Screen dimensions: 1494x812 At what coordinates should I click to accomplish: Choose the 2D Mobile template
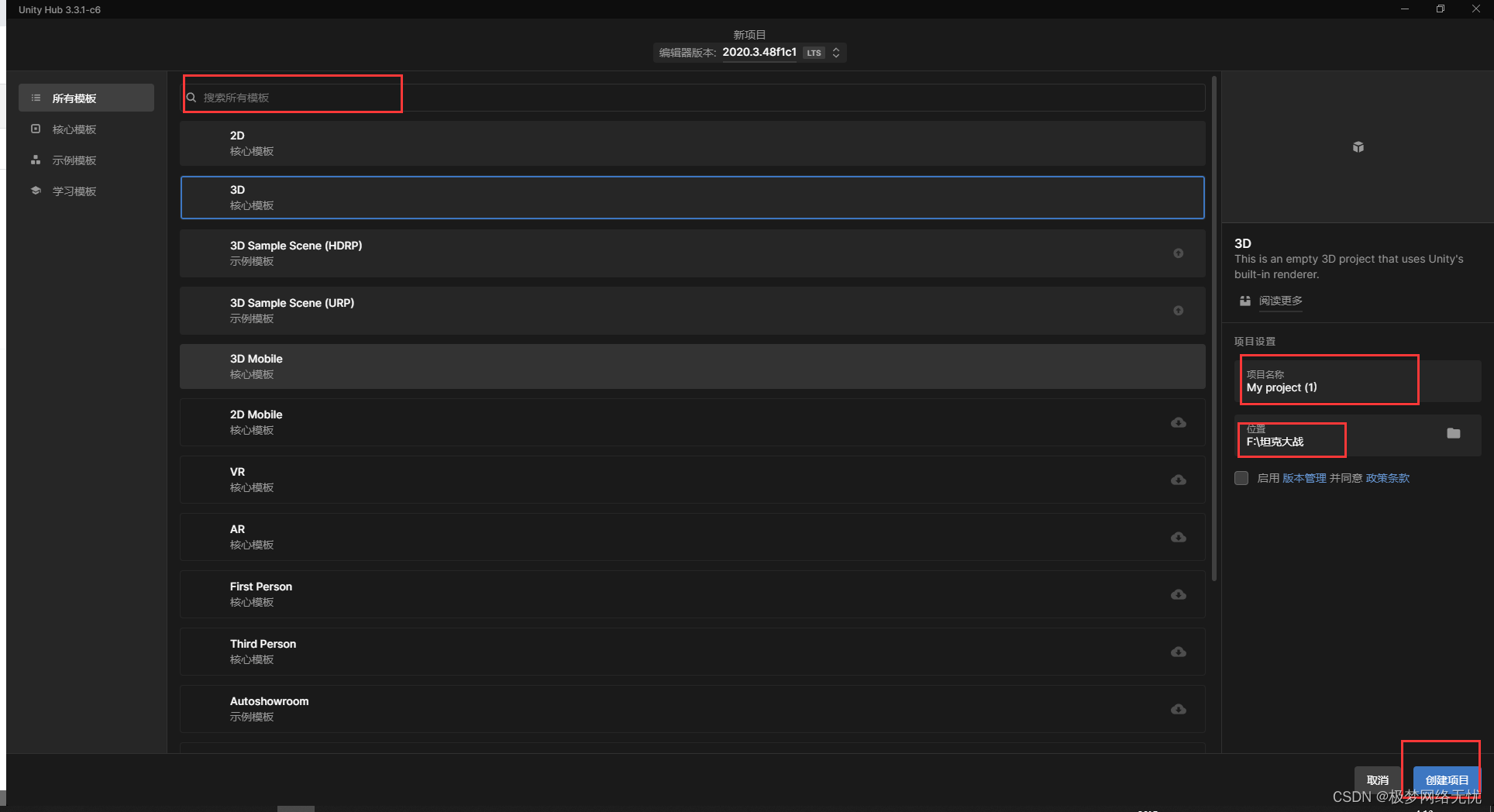tap(692, 422)
